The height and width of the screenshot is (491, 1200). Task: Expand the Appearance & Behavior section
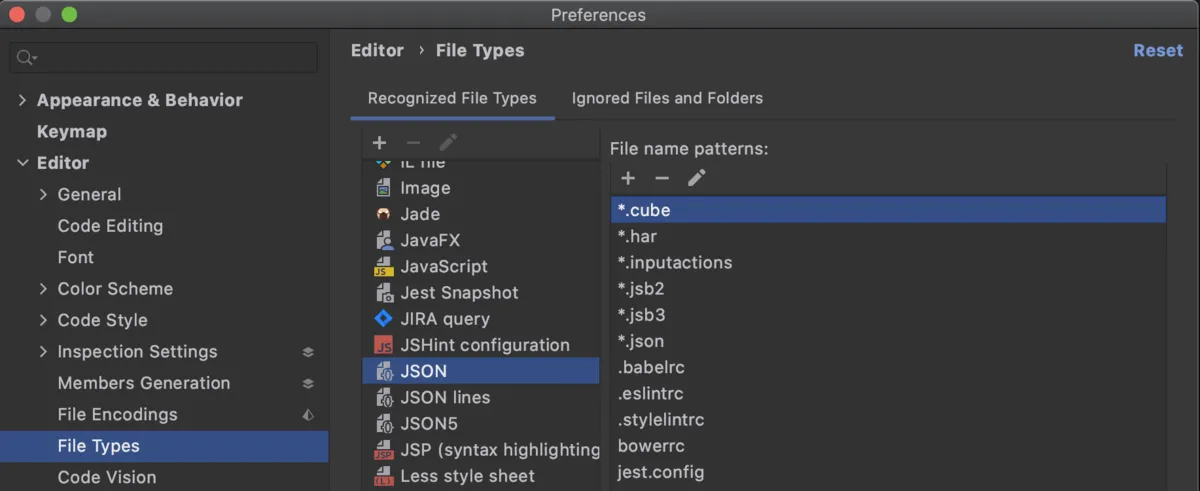[22, 100]
